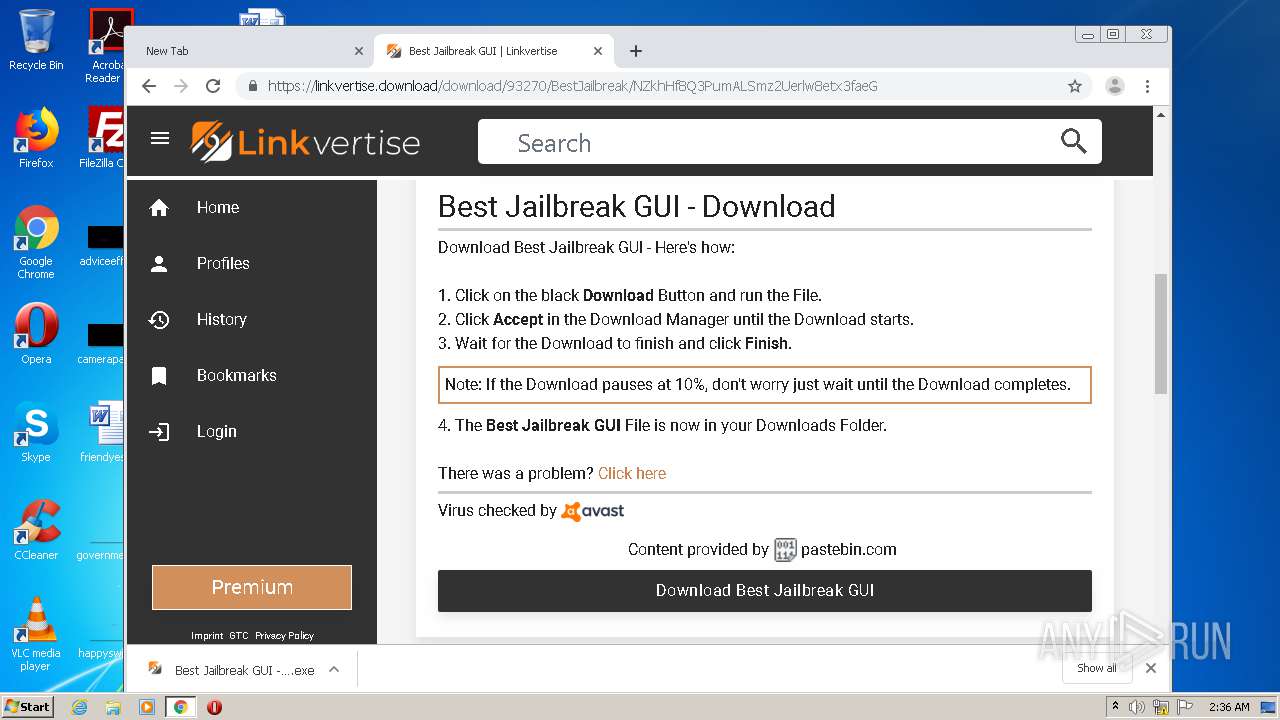The width and height of the screenshot is (1280, 720).
Task: Click the avast logo
Action: (593, 511)
